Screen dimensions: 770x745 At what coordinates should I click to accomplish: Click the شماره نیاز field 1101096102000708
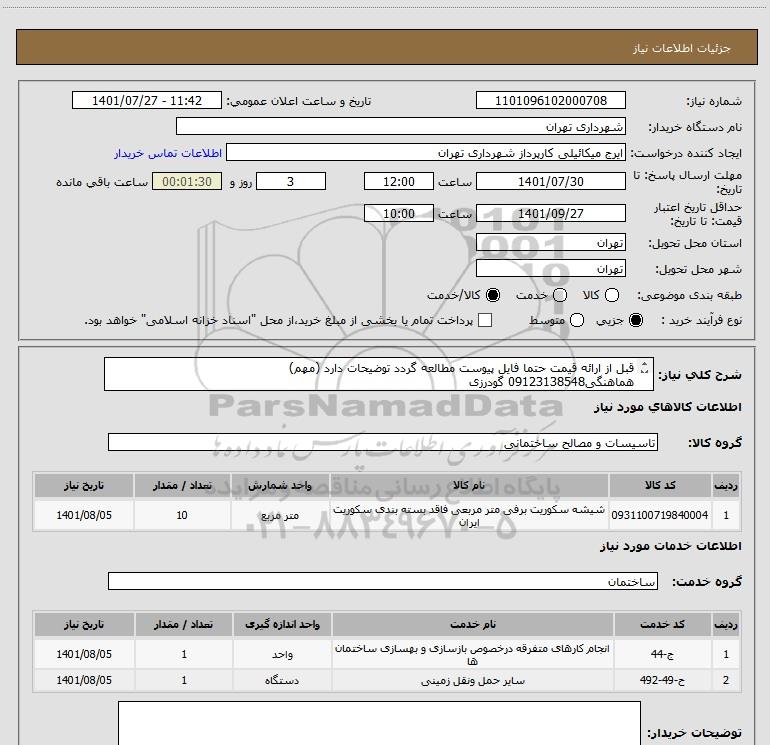point(550,100)
